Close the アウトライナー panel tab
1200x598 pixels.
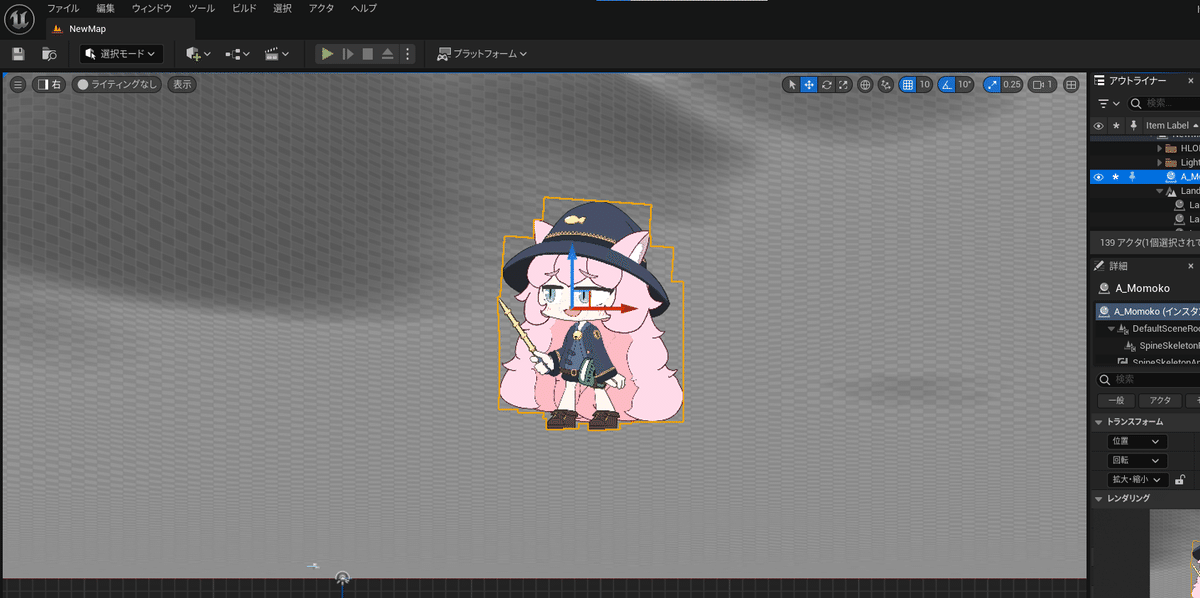pos(1190,81)
